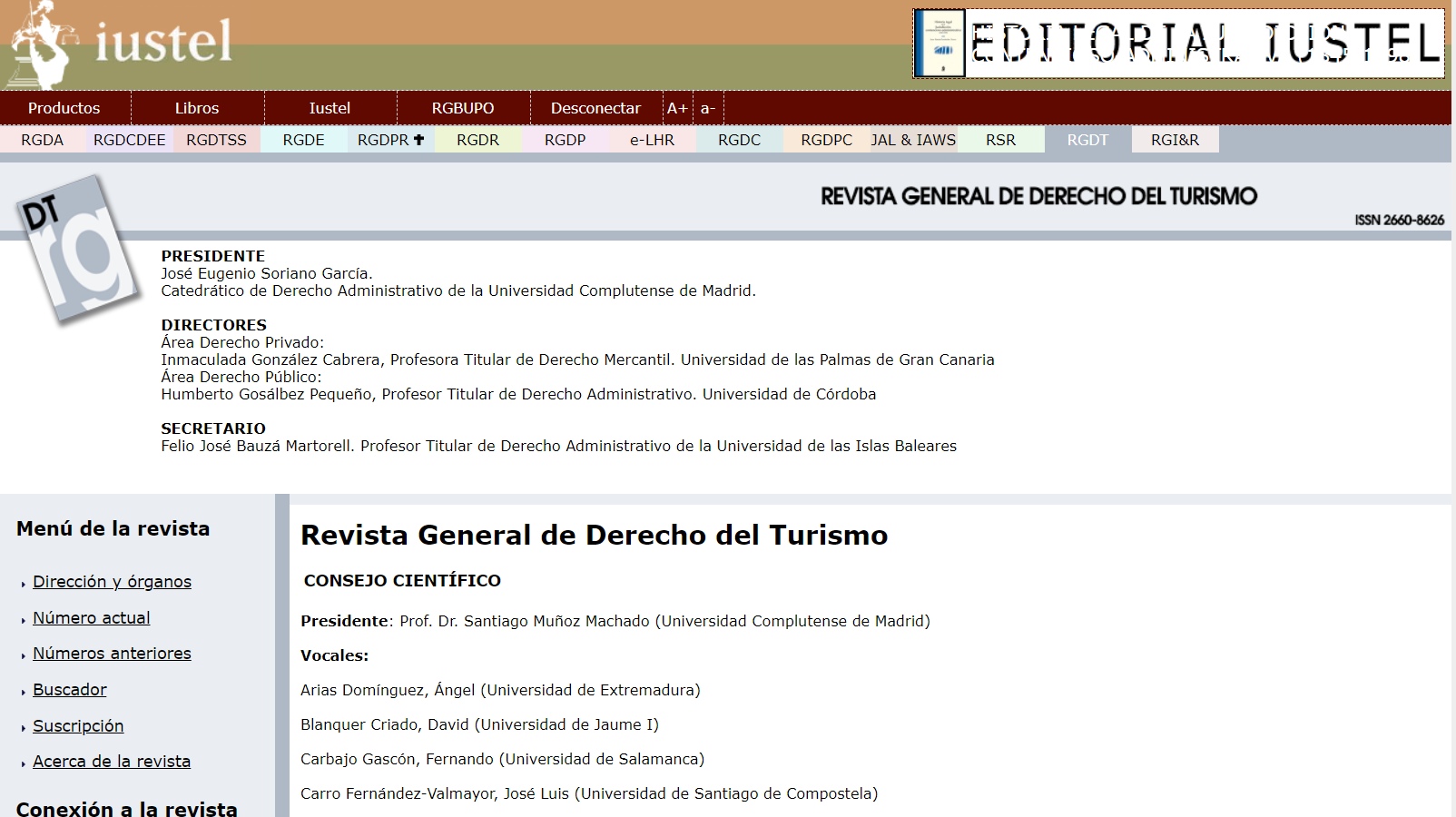The width and height of the screenshot is (1456, 817).
Task: Open the Buscador search page
Action: click(70, 690)
